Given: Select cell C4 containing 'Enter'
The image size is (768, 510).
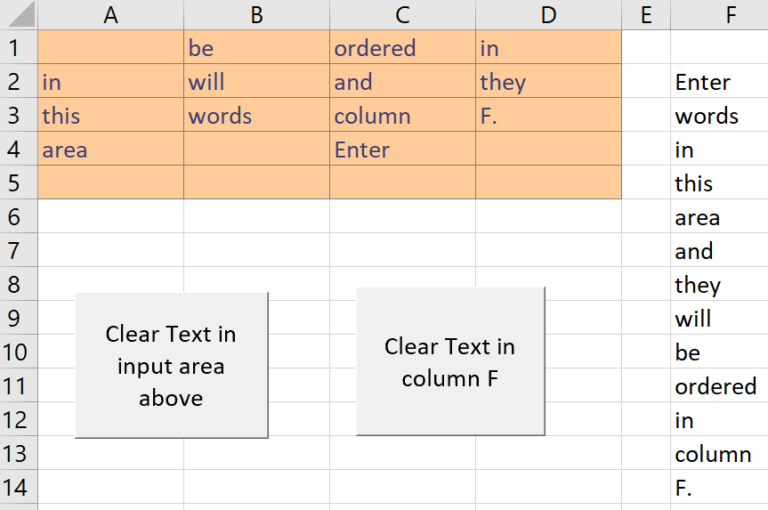Looking at the screenshot, I should click(x=403, y=148).
